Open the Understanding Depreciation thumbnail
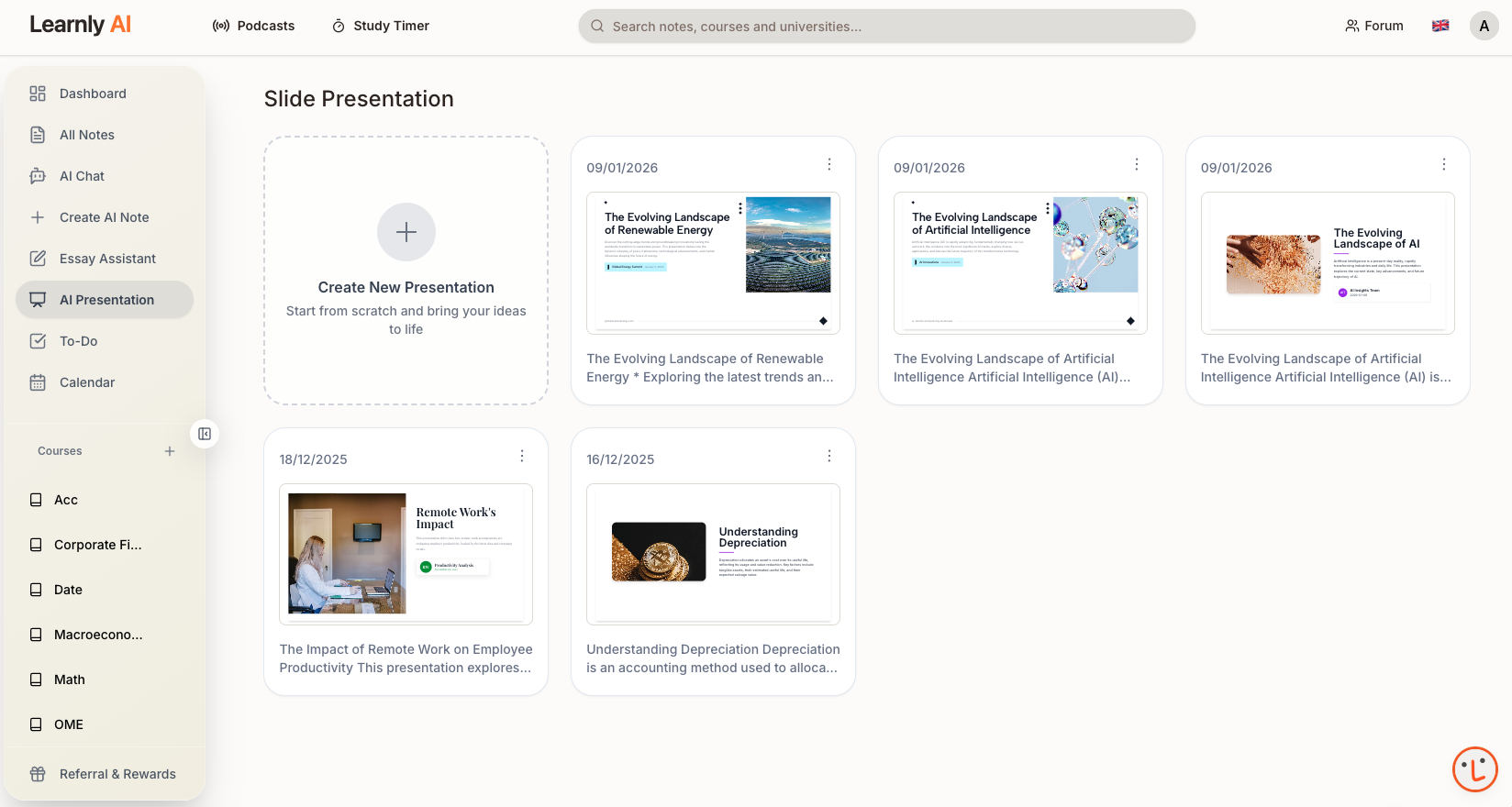 pyautogui.click(x=713, y=554)
